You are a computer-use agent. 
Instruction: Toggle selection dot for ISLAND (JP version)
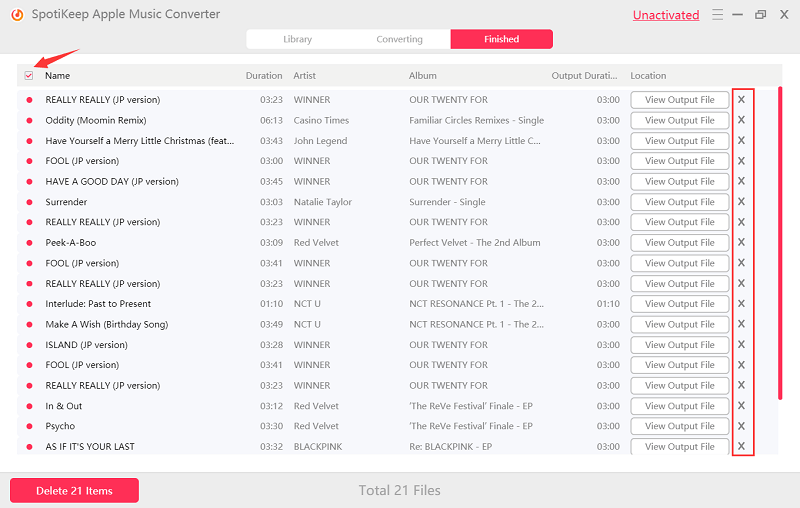[29, 345]
